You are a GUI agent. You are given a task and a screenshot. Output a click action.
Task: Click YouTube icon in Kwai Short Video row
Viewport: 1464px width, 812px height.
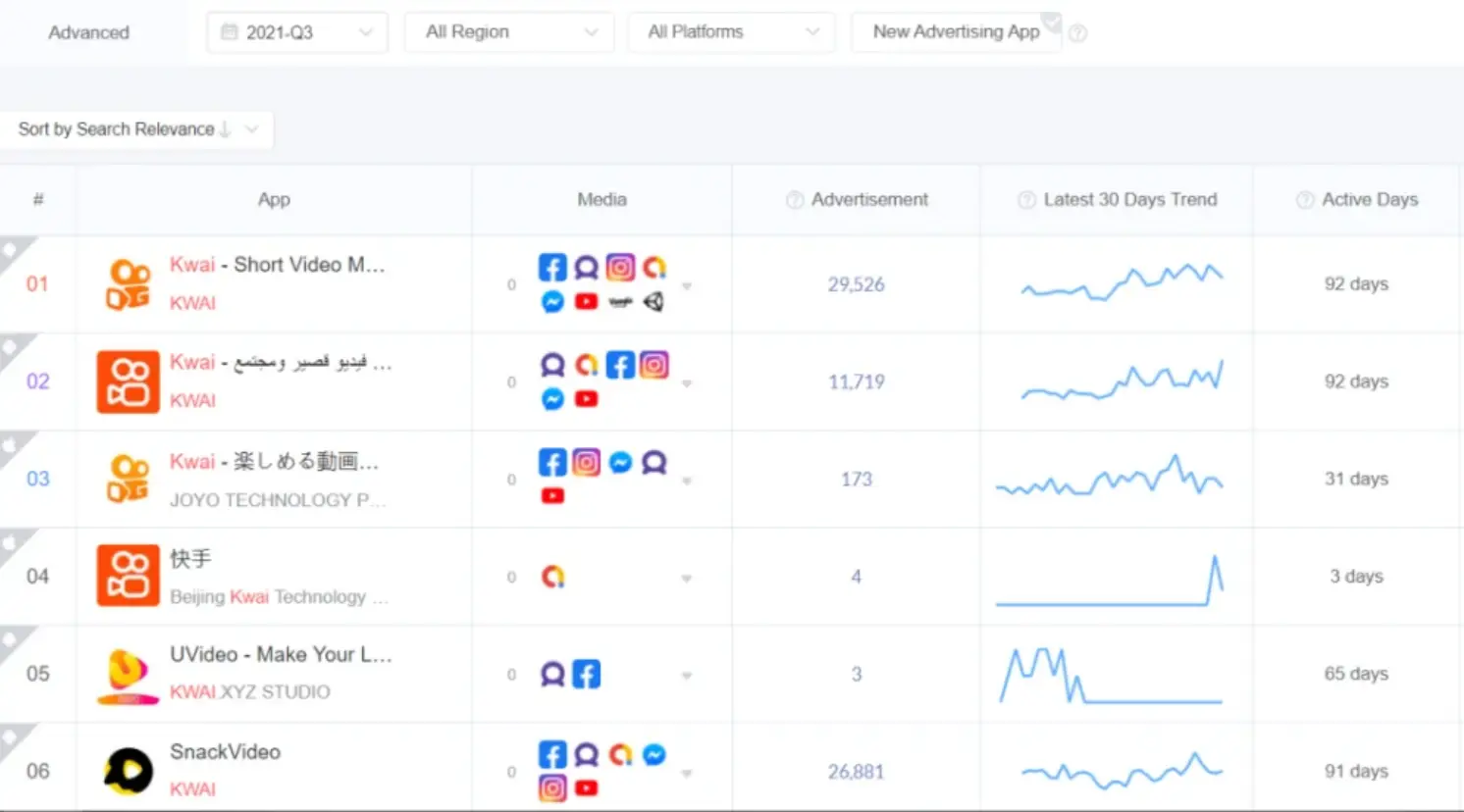586,302
